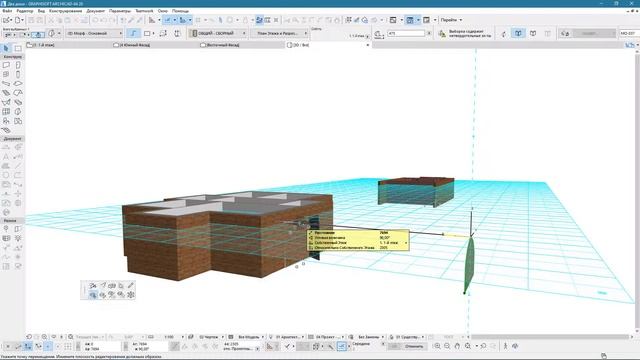The width and height of the screenshot is (640, 360).
Task: Click the Pan hand icon at the bottom
Action: [x=457, y=346]
